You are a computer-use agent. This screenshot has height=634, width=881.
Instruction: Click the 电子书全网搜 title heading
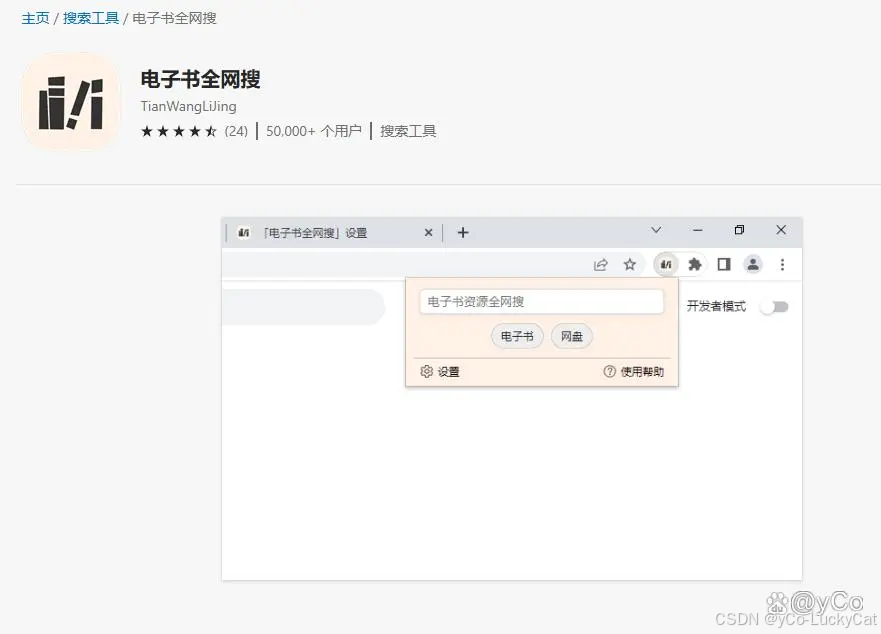coord(201,79)
